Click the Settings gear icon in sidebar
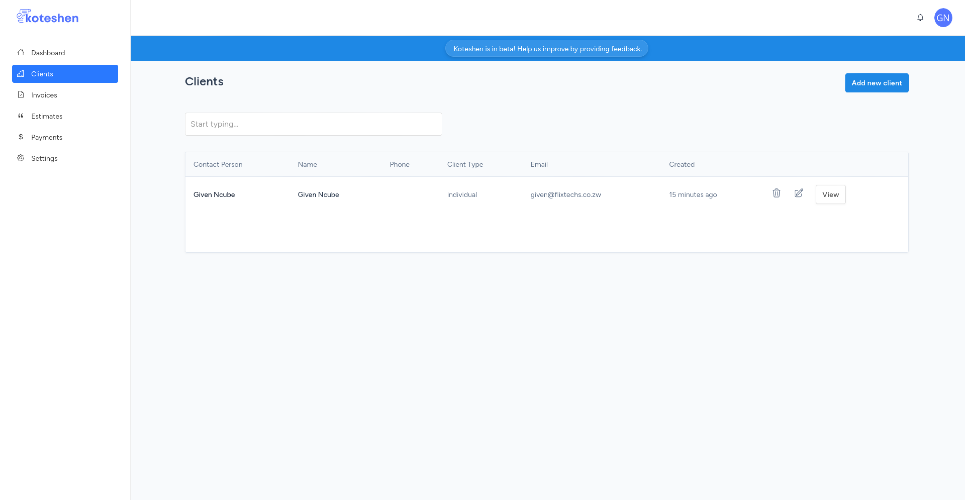This screenshot has width=965, height=500. pyautogui.click(x=21, y=158)
